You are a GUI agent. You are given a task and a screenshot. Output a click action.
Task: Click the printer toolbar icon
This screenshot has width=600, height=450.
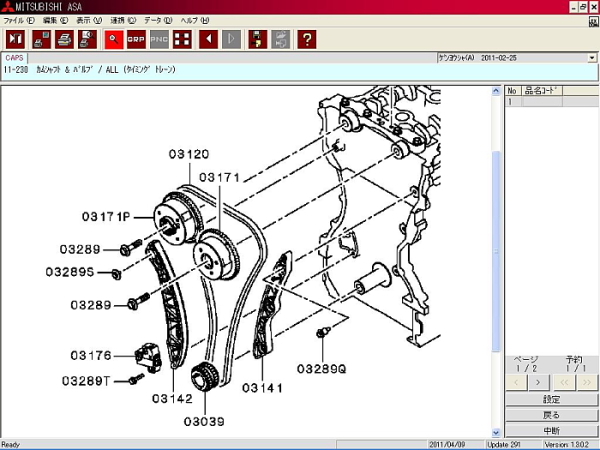click(65, 39)
